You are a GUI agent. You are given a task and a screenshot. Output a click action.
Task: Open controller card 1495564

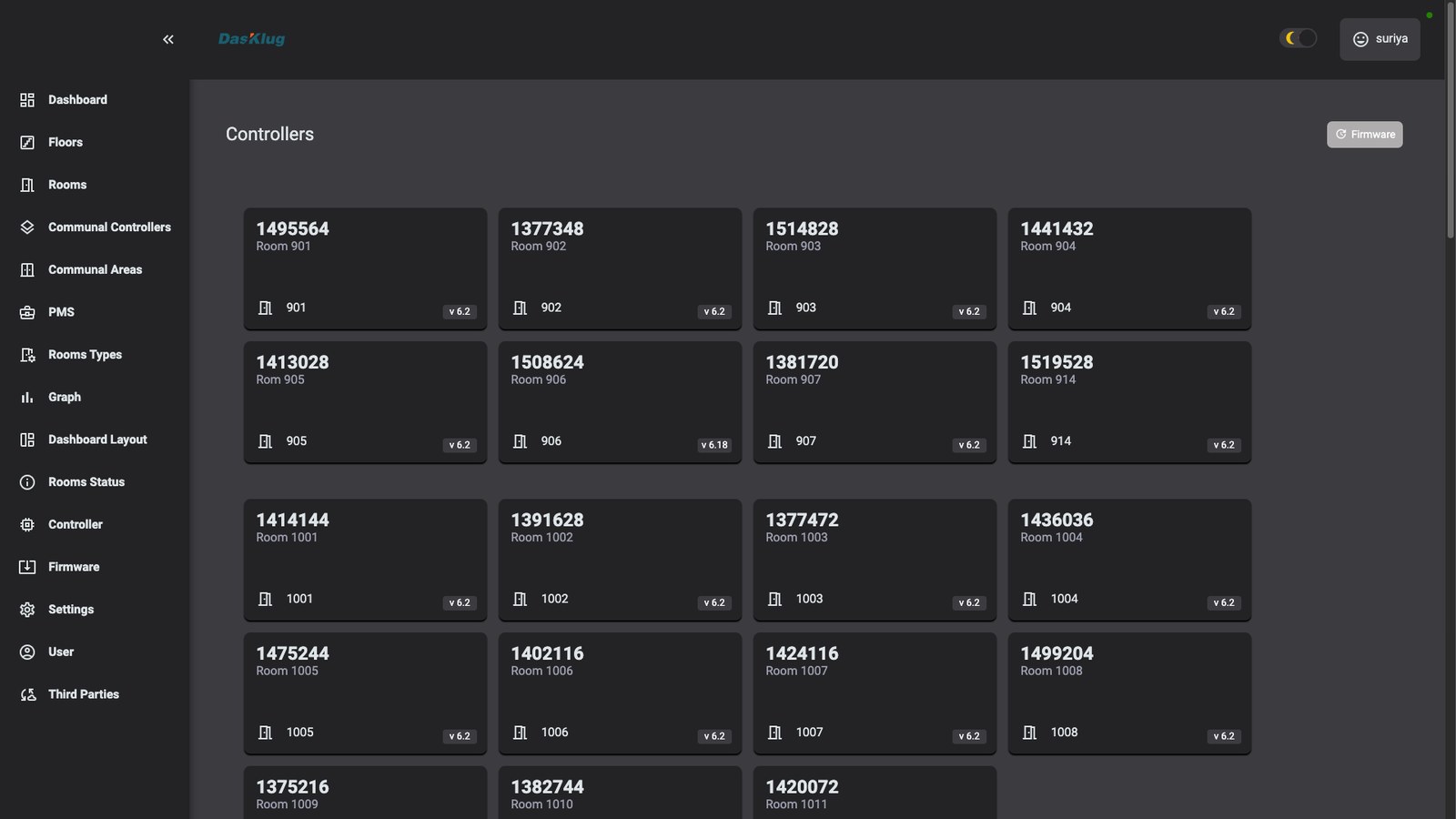coord(365,268)
